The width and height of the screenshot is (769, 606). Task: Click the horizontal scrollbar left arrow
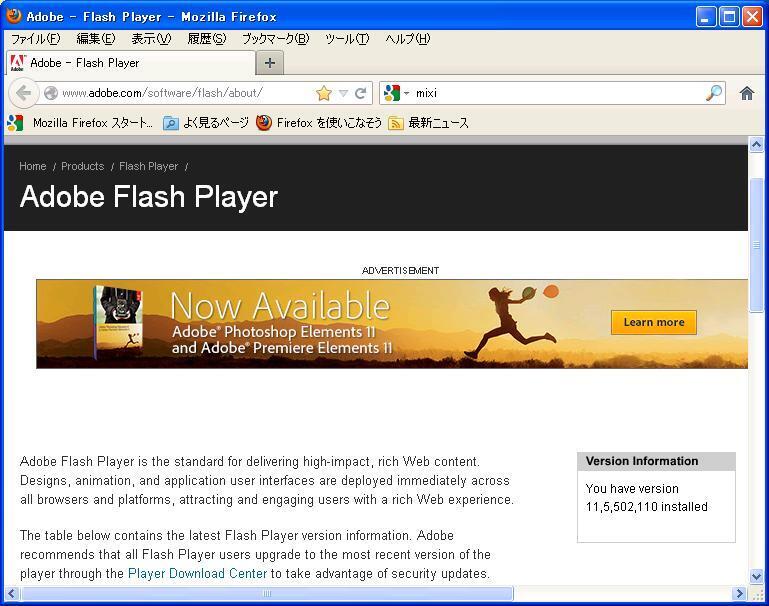click(x=12, y=594)
